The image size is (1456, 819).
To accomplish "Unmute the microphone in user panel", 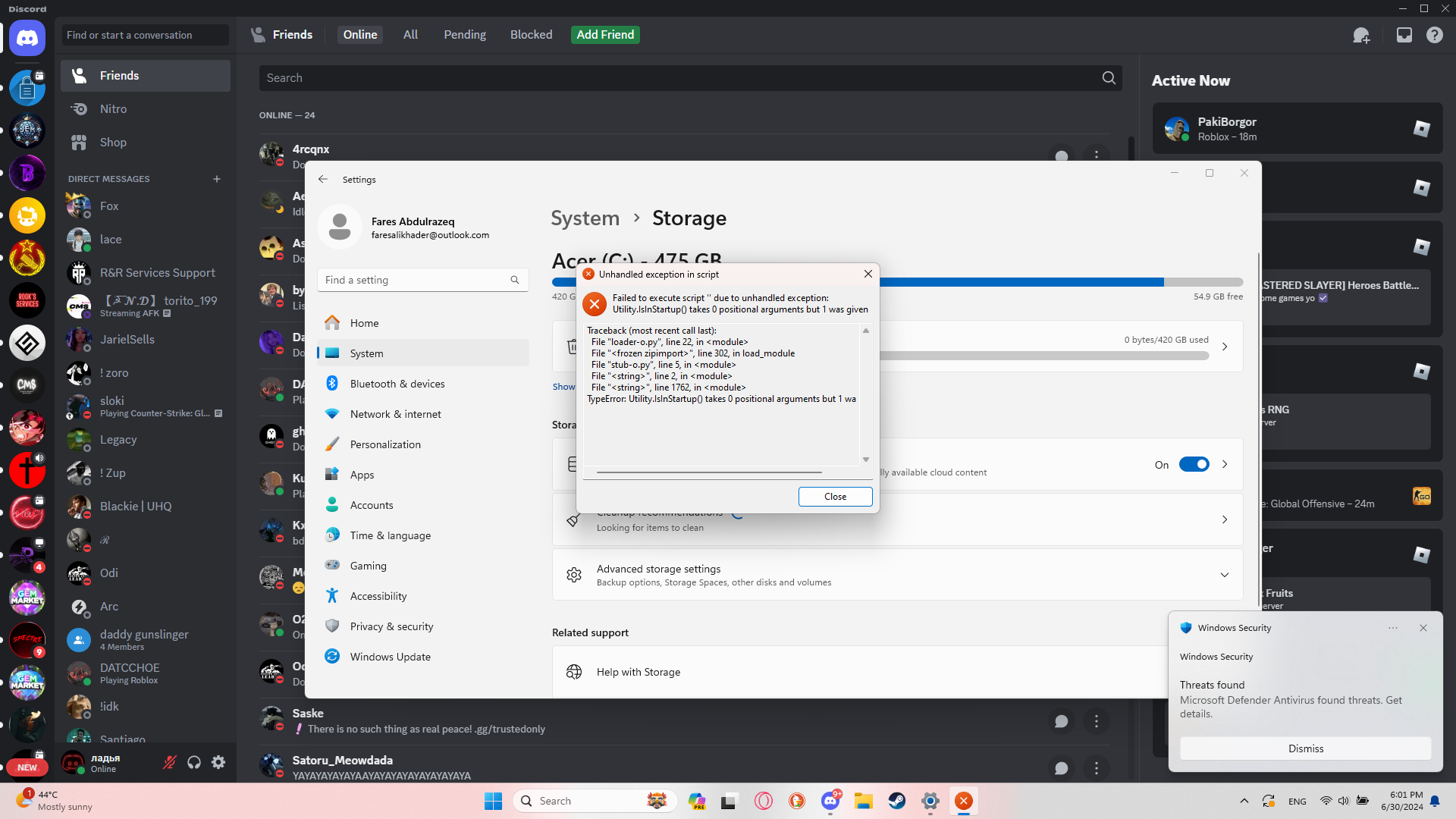I will point(170,762).
